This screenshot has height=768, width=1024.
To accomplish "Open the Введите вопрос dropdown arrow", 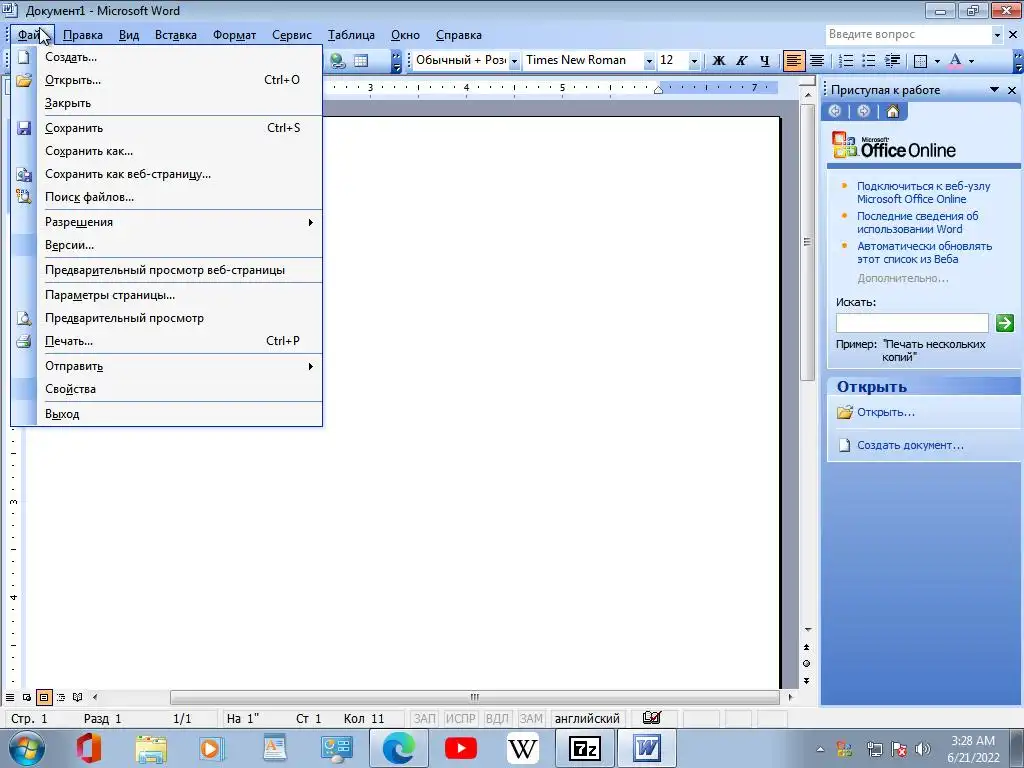I will [x=997, y=35].
